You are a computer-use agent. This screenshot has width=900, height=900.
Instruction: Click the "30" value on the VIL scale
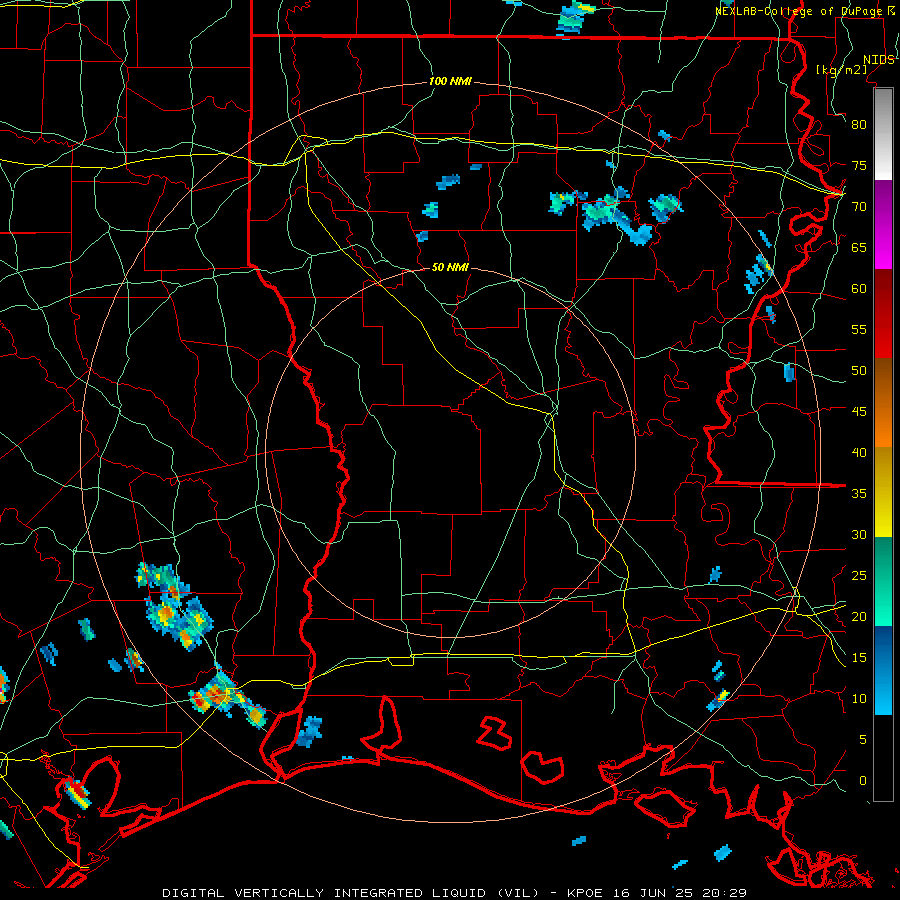859,534
